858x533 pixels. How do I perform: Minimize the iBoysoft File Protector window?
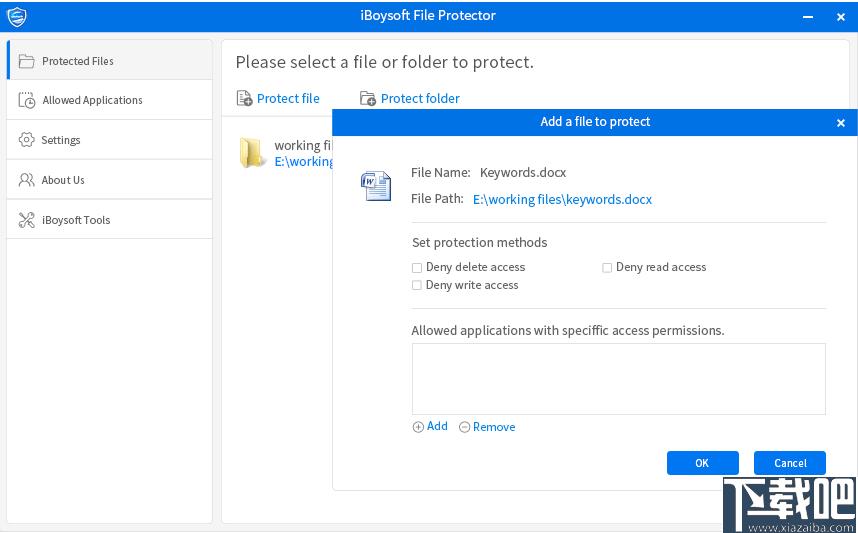pyautogui.click(x=808, y=17)
